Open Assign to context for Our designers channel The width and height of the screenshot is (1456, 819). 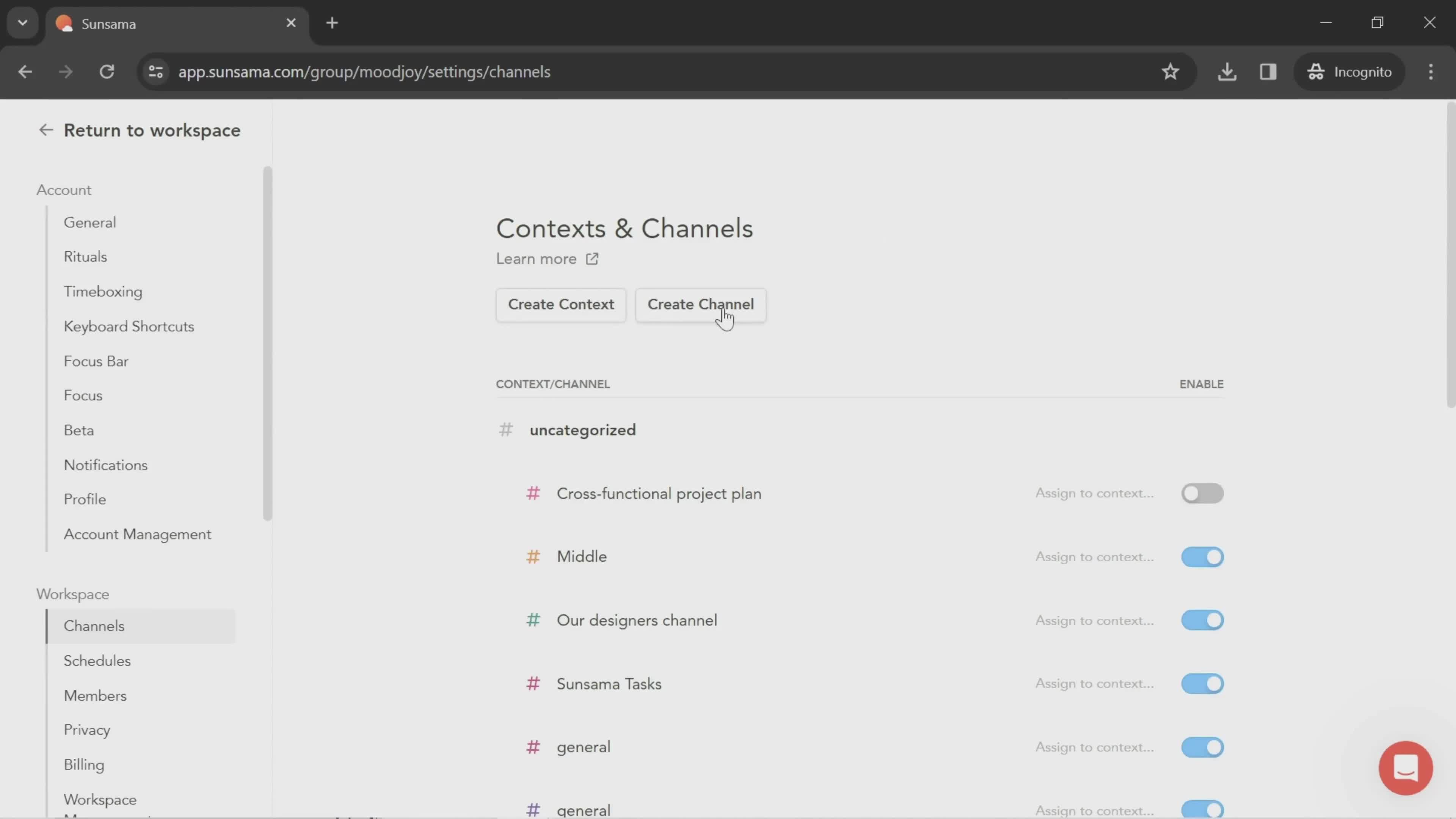pyautogui.click(x=1094, y=620)
